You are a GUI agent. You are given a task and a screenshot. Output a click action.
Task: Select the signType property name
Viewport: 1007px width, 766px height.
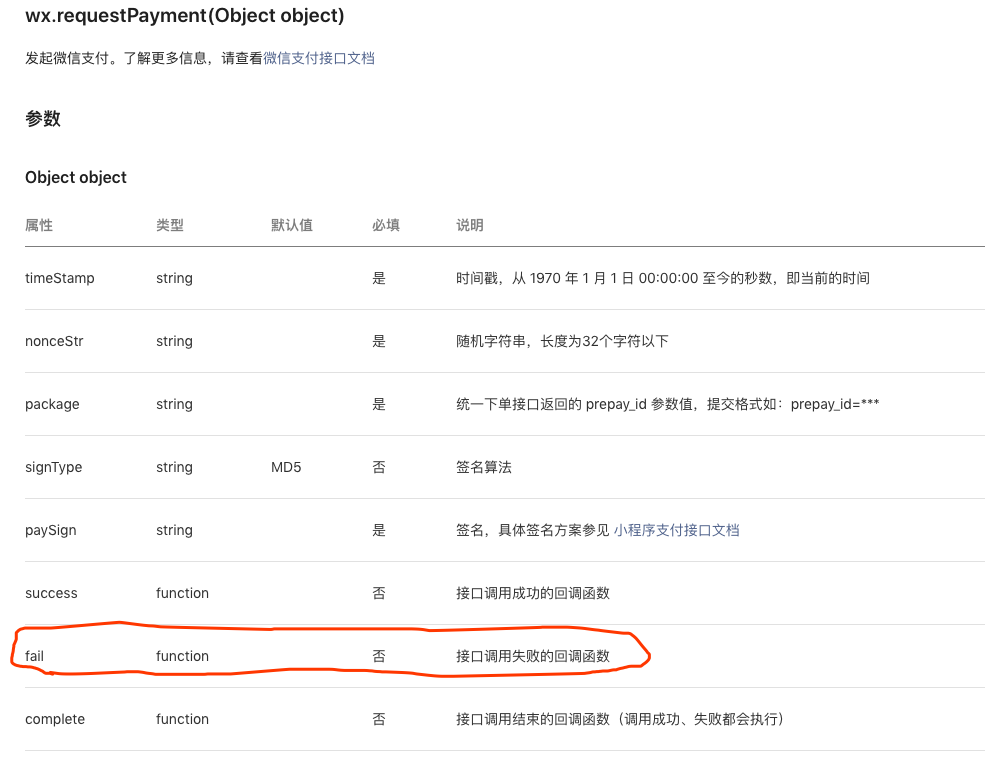53,467
